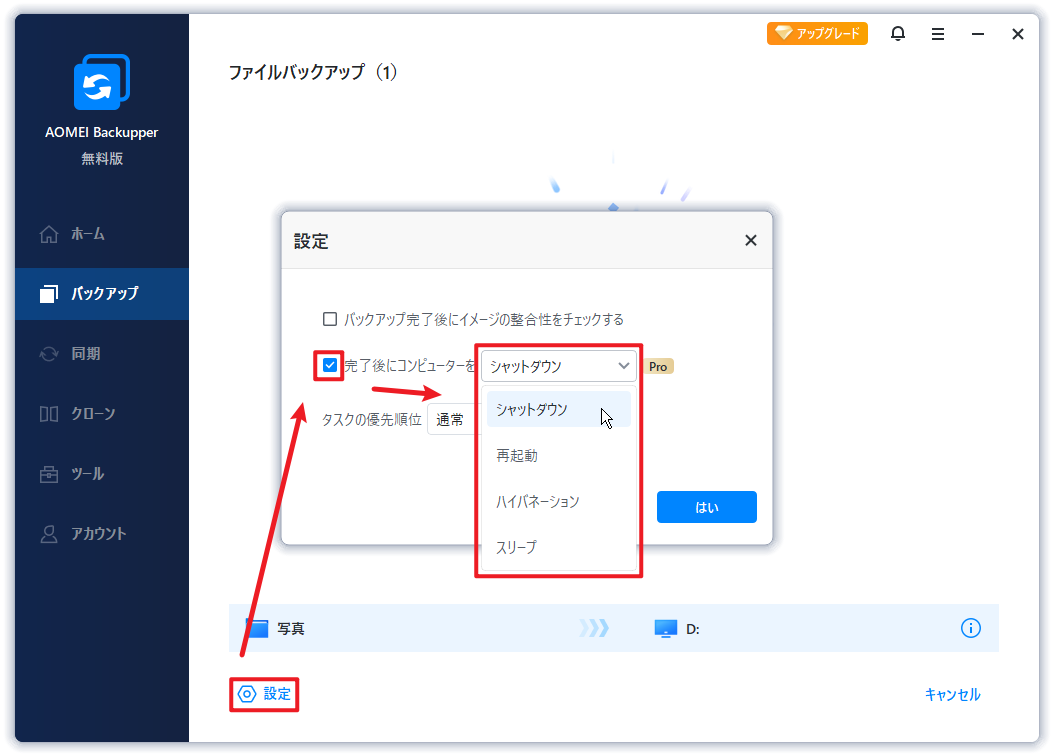Open the タスクの優先順位 通常 dropdown
The width and height of the screenshot is (1056, 755).
click(453, 420)
